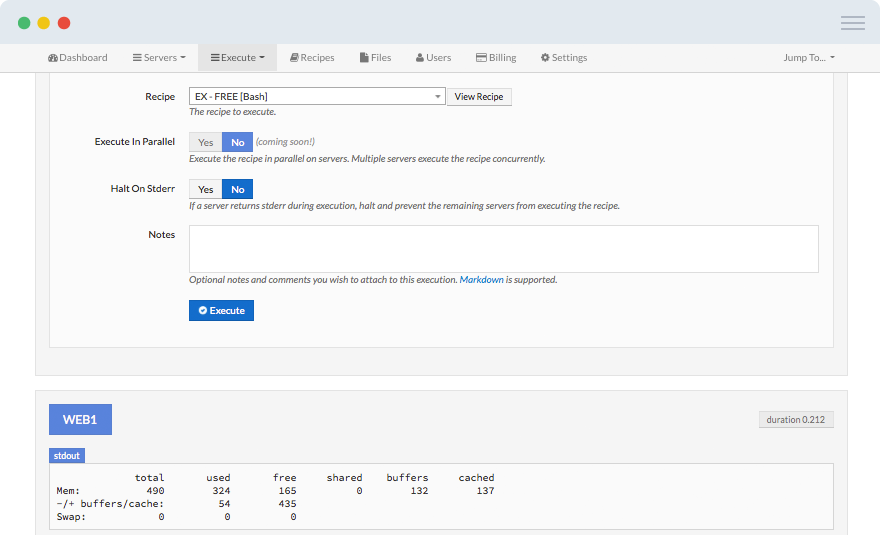Select the stdout tab label
Image resolution: width=880 pixels, height=535 pixels.
click(x=67, y=455)
